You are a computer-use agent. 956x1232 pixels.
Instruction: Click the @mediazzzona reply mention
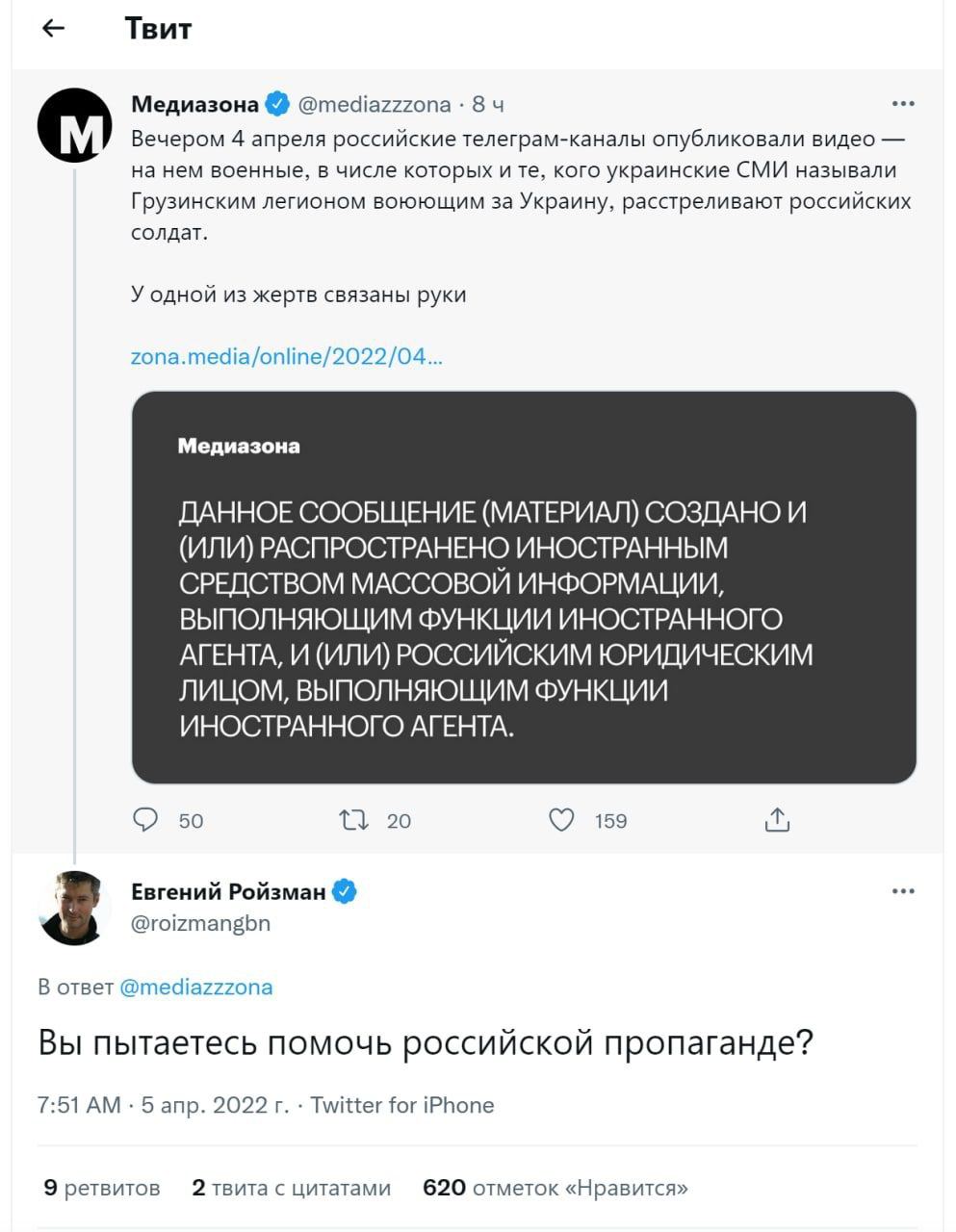pos(196,988)
